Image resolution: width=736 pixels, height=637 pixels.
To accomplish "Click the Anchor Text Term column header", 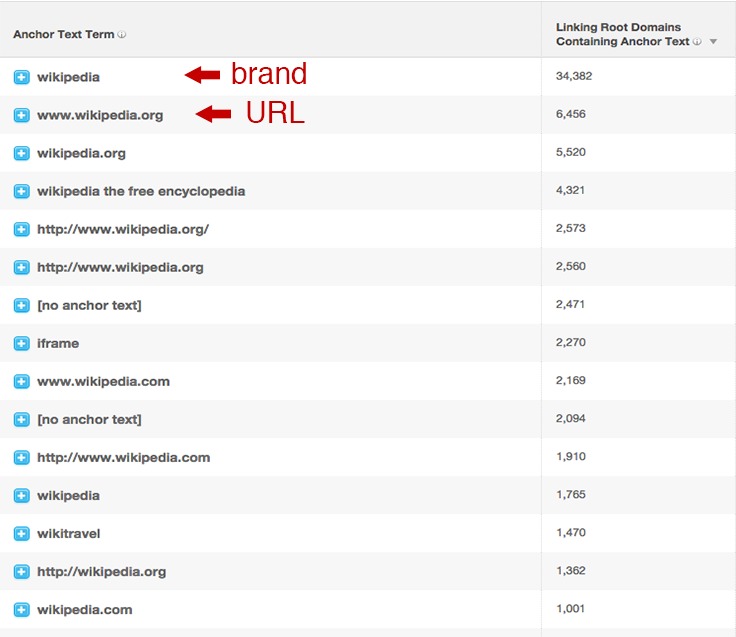I will (63, 35).
